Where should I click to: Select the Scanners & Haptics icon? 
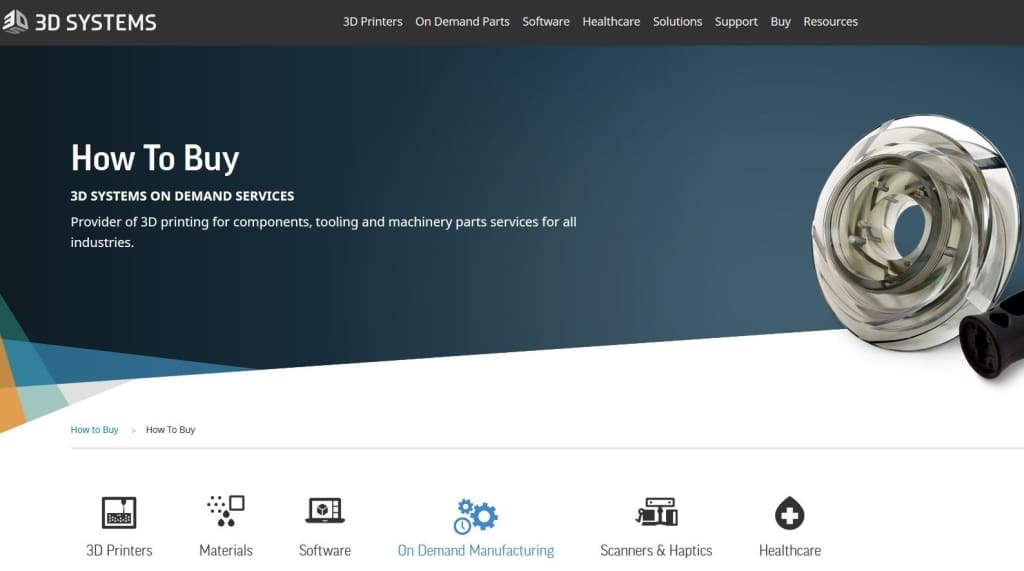point(656,512)
